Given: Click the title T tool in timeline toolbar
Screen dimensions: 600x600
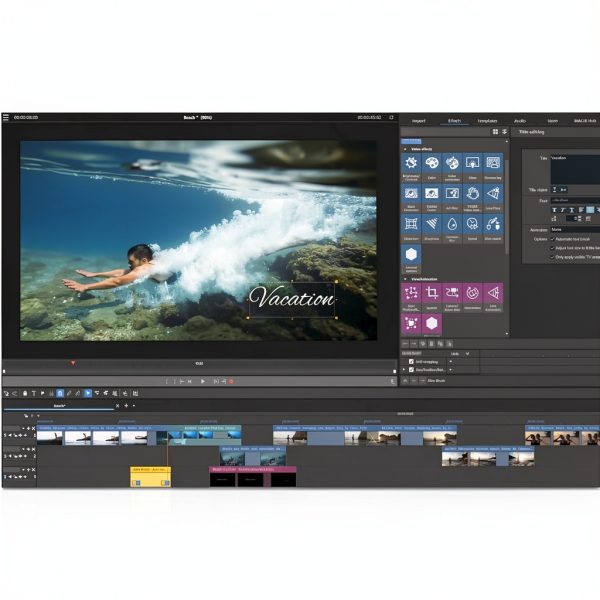Looking at the screenshot, I should pyautogui.click(x=34, y=393).
